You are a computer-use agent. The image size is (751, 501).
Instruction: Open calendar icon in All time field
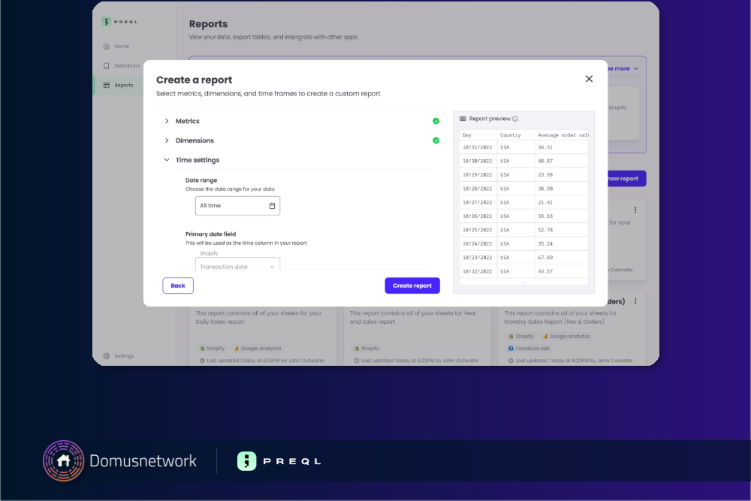click(272, 206)
